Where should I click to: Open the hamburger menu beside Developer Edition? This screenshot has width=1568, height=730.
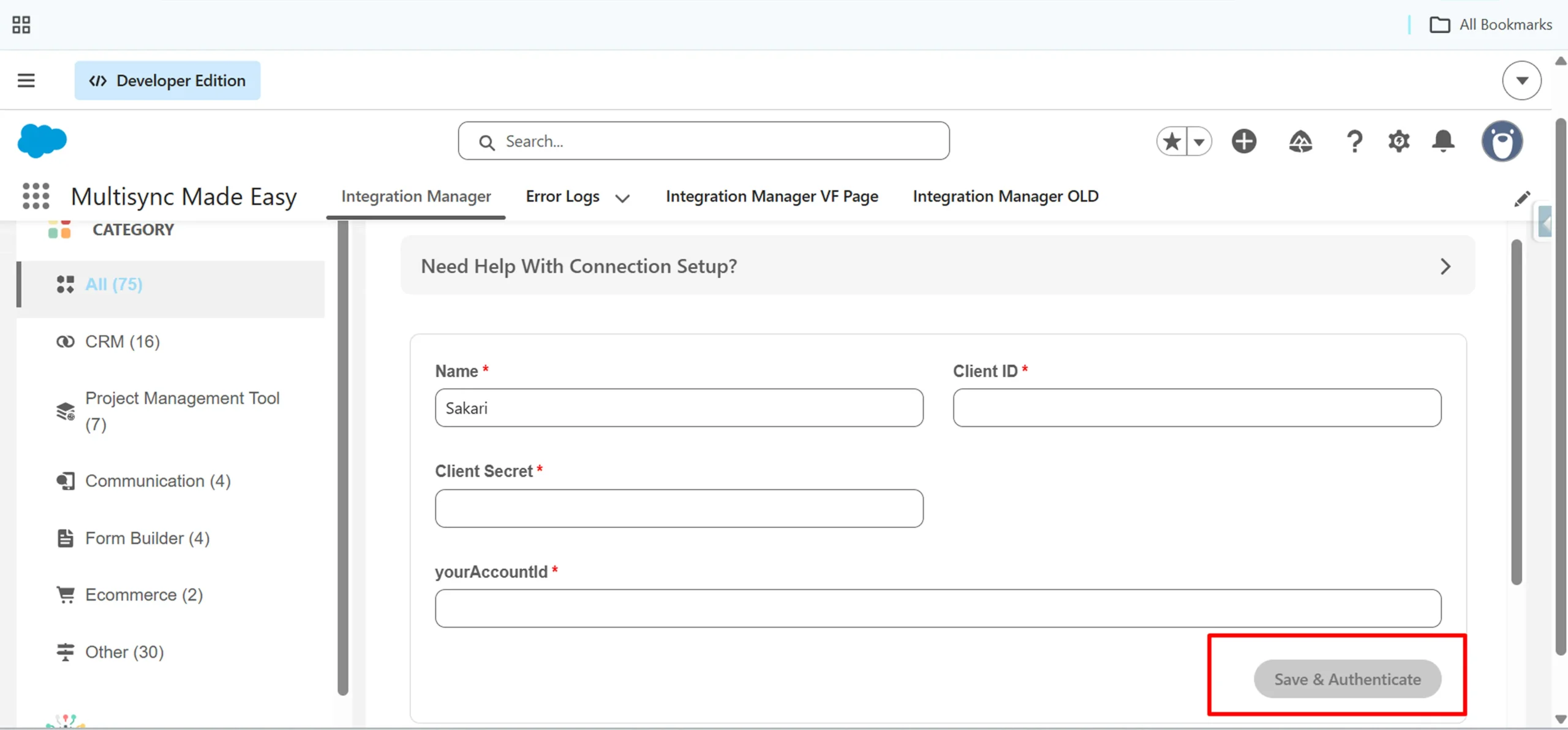[x=26, y=80]
